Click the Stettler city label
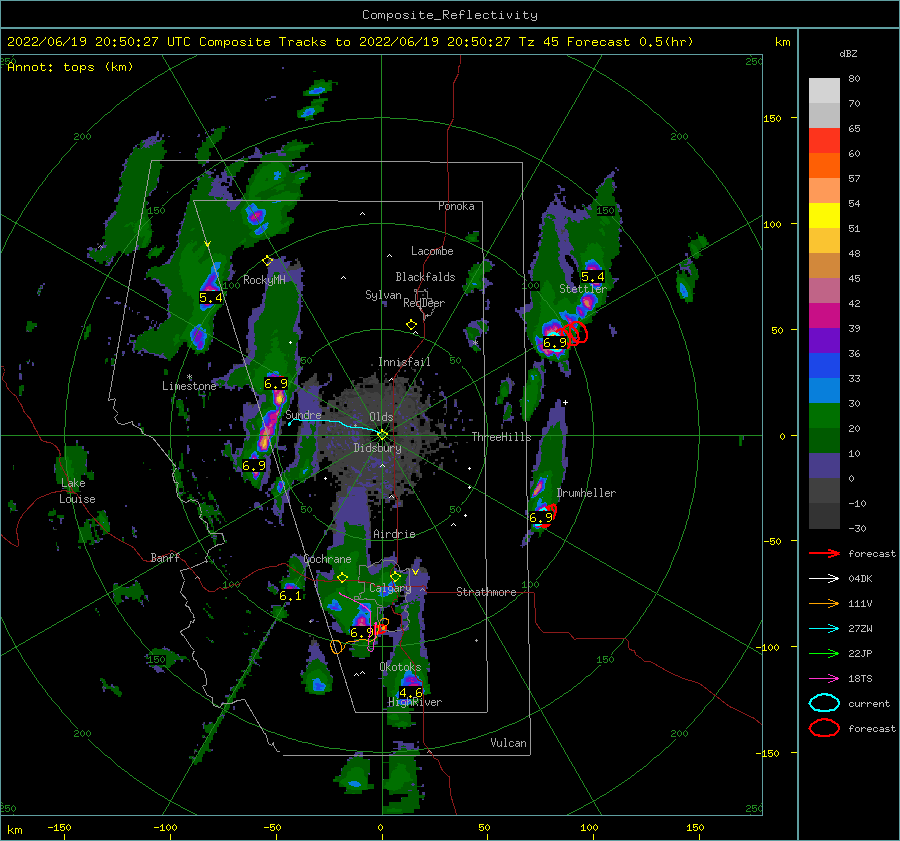The width and height of the screenshot is (900, 841). [x=583, y=289]
